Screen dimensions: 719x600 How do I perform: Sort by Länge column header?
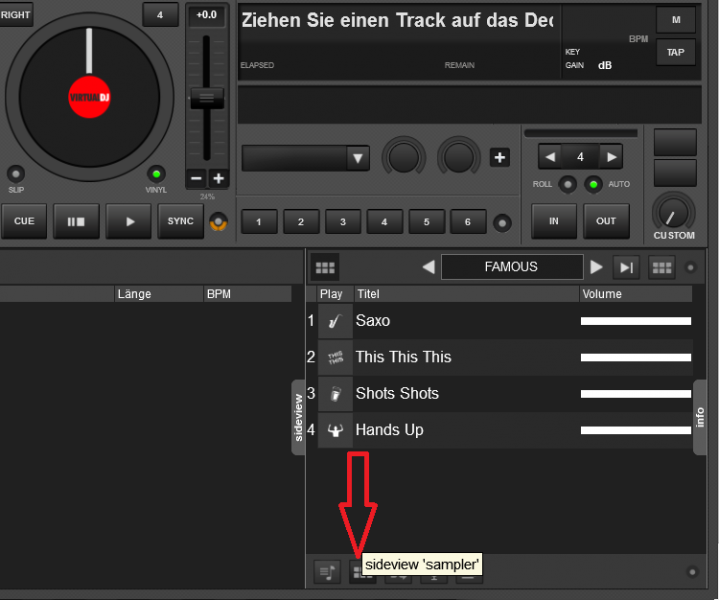coord(158,294)
